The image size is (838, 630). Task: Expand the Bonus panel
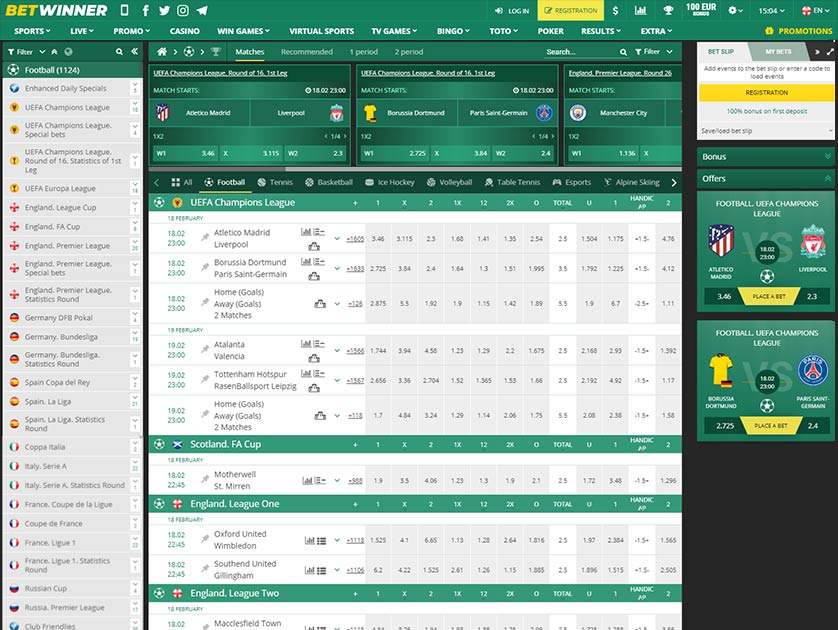pyautogui.click(x=766, y=157)
